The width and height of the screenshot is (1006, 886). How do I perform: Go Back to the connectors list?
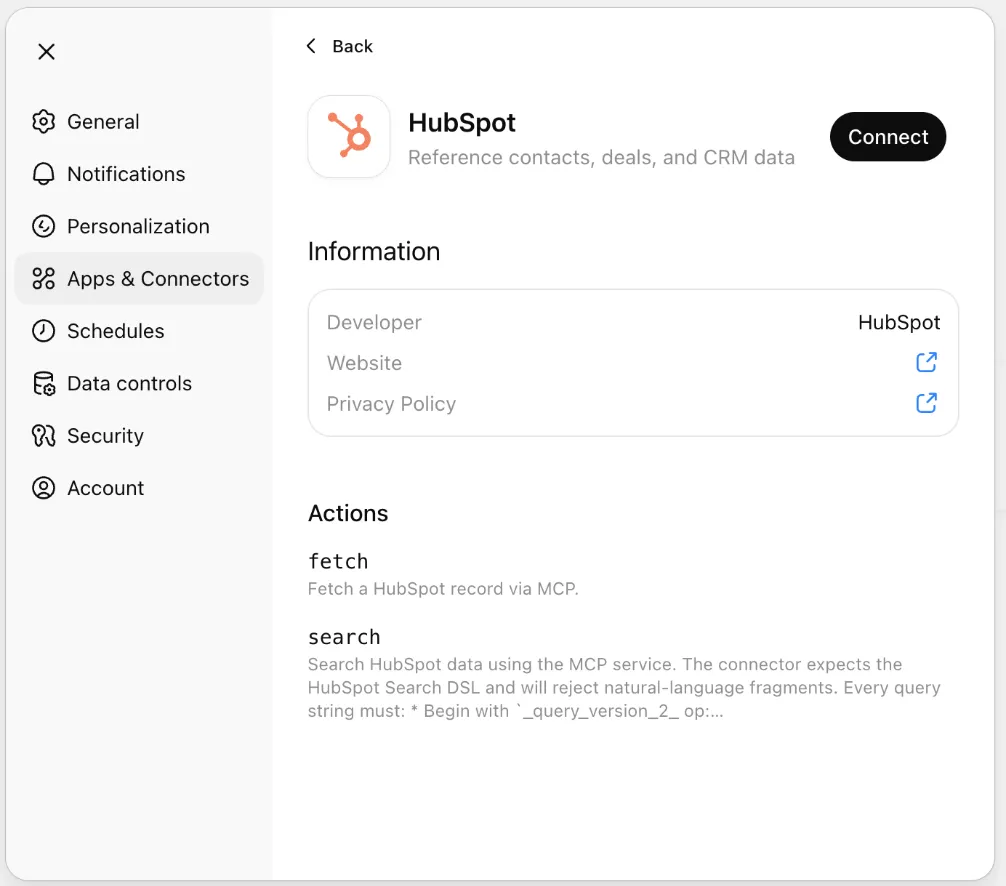tap(340, 46)
